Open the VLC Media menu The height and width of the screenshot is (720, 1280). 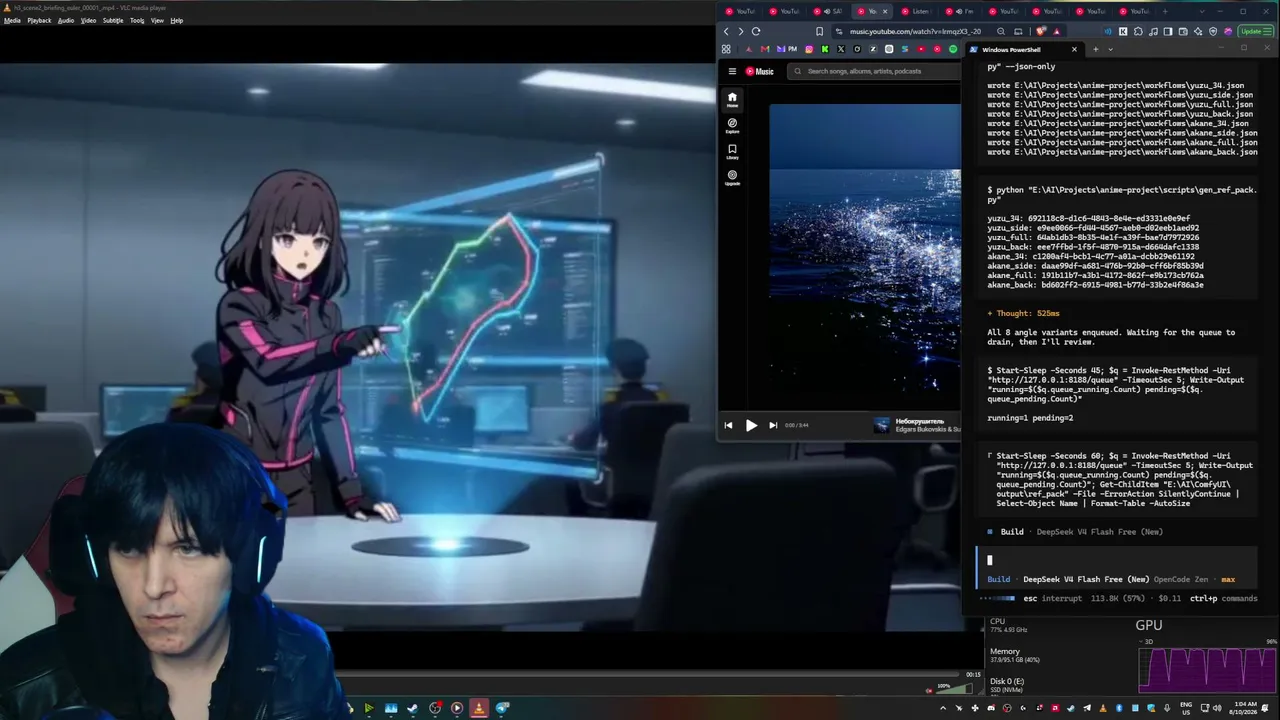(x=12, y=20)
